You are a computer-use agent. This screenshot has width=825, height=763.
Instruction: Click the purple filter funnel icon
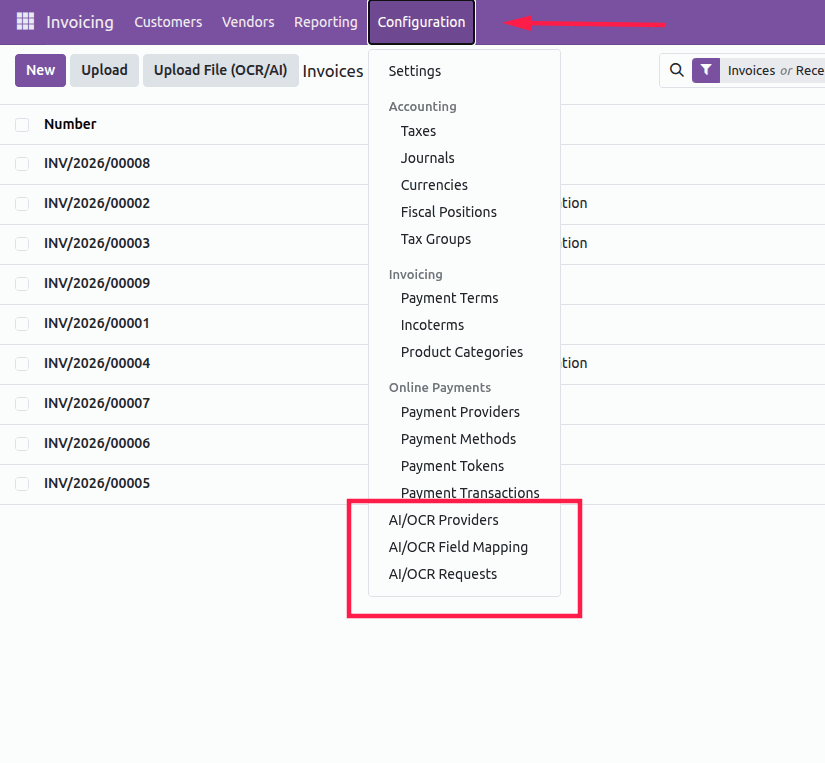pyautogui.click(x=706, y=70)
